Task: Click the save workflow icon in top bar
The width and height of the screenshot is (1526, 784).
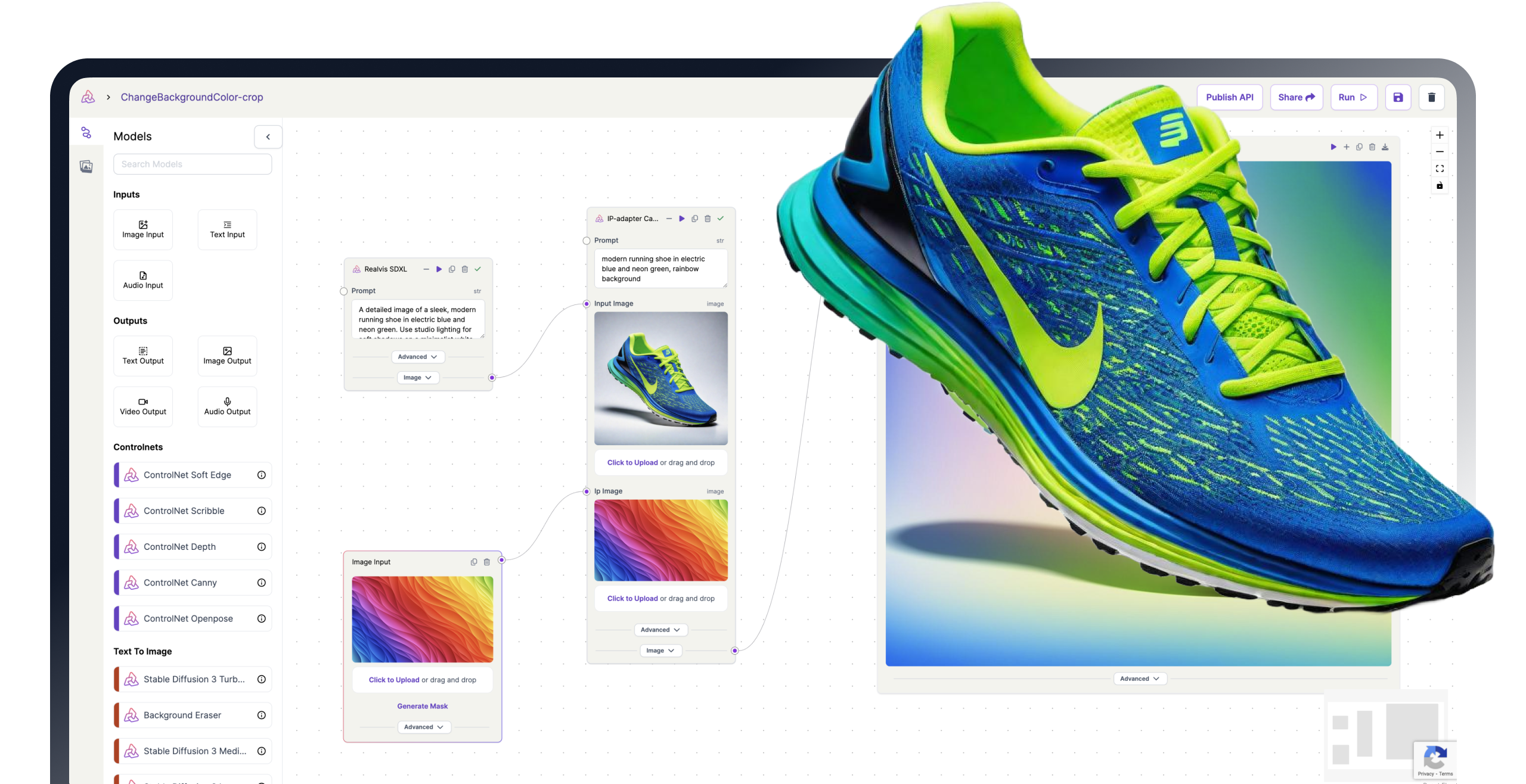Action: [1397, 97]
